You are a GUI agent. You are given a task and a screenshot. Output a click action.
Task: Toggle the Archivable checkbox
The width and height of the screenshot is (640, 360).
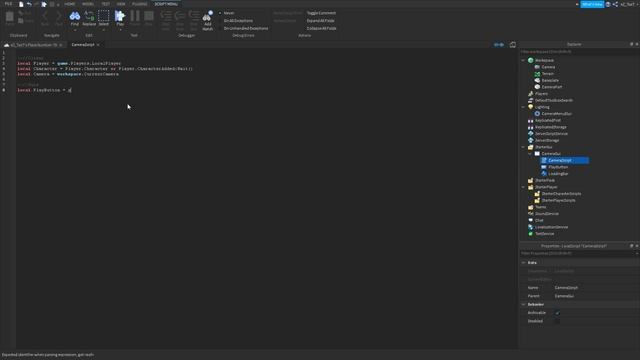tap(558, 313)
